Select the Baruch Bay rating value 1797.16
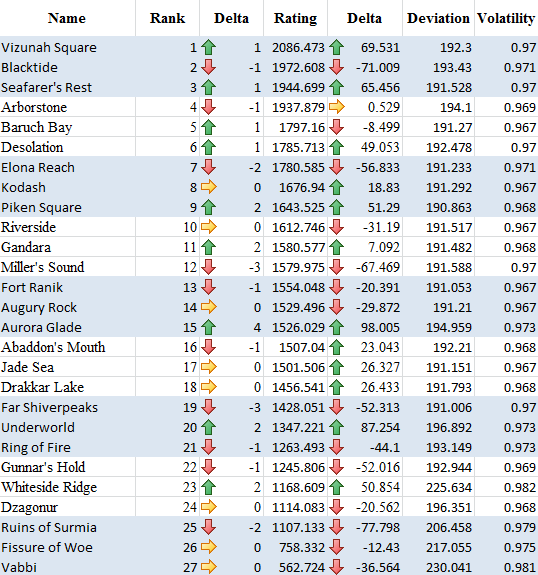 coord(302,127)
